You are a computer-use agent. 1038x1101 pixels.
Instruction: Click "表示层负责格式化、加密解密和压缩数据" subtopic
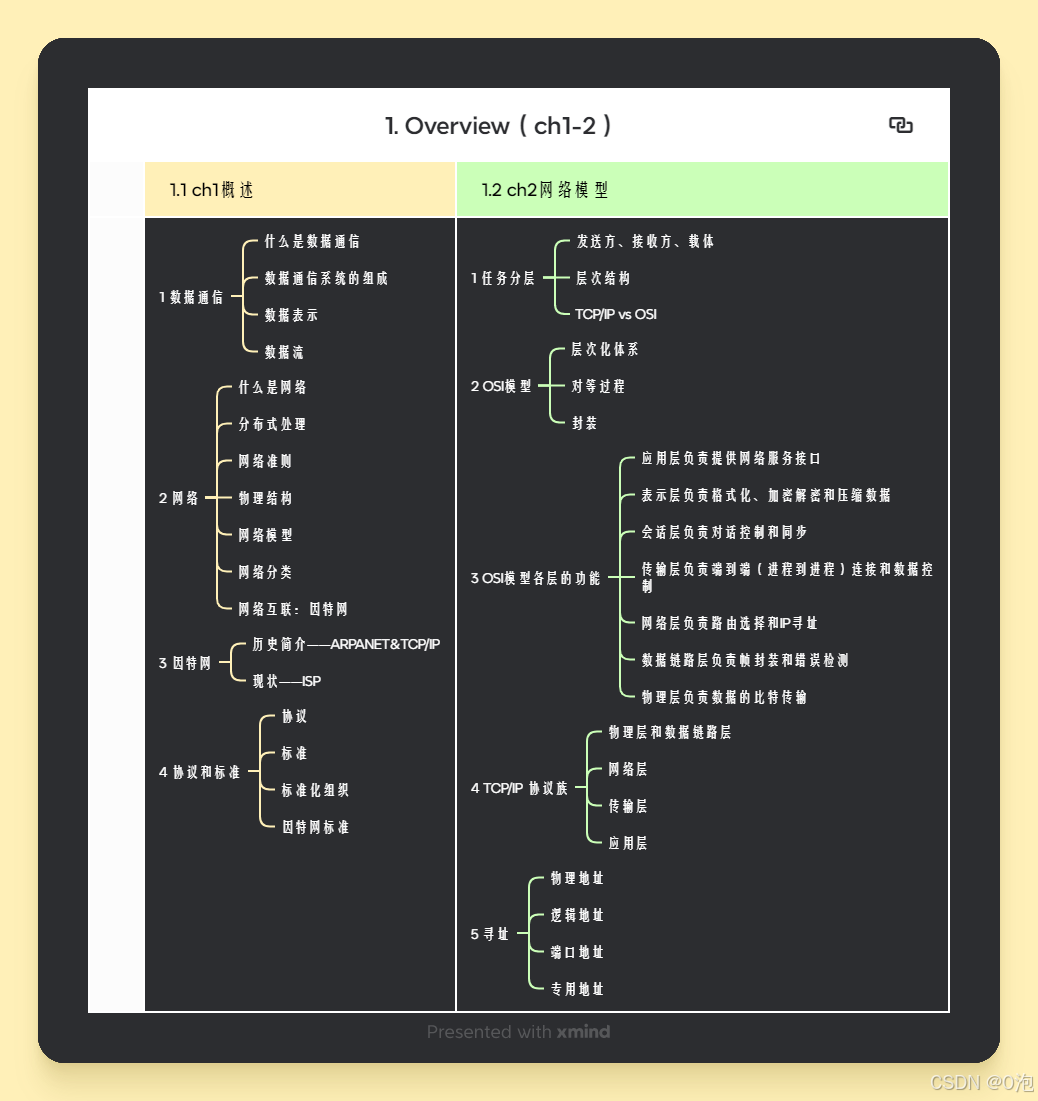click(x=766, y=495)
